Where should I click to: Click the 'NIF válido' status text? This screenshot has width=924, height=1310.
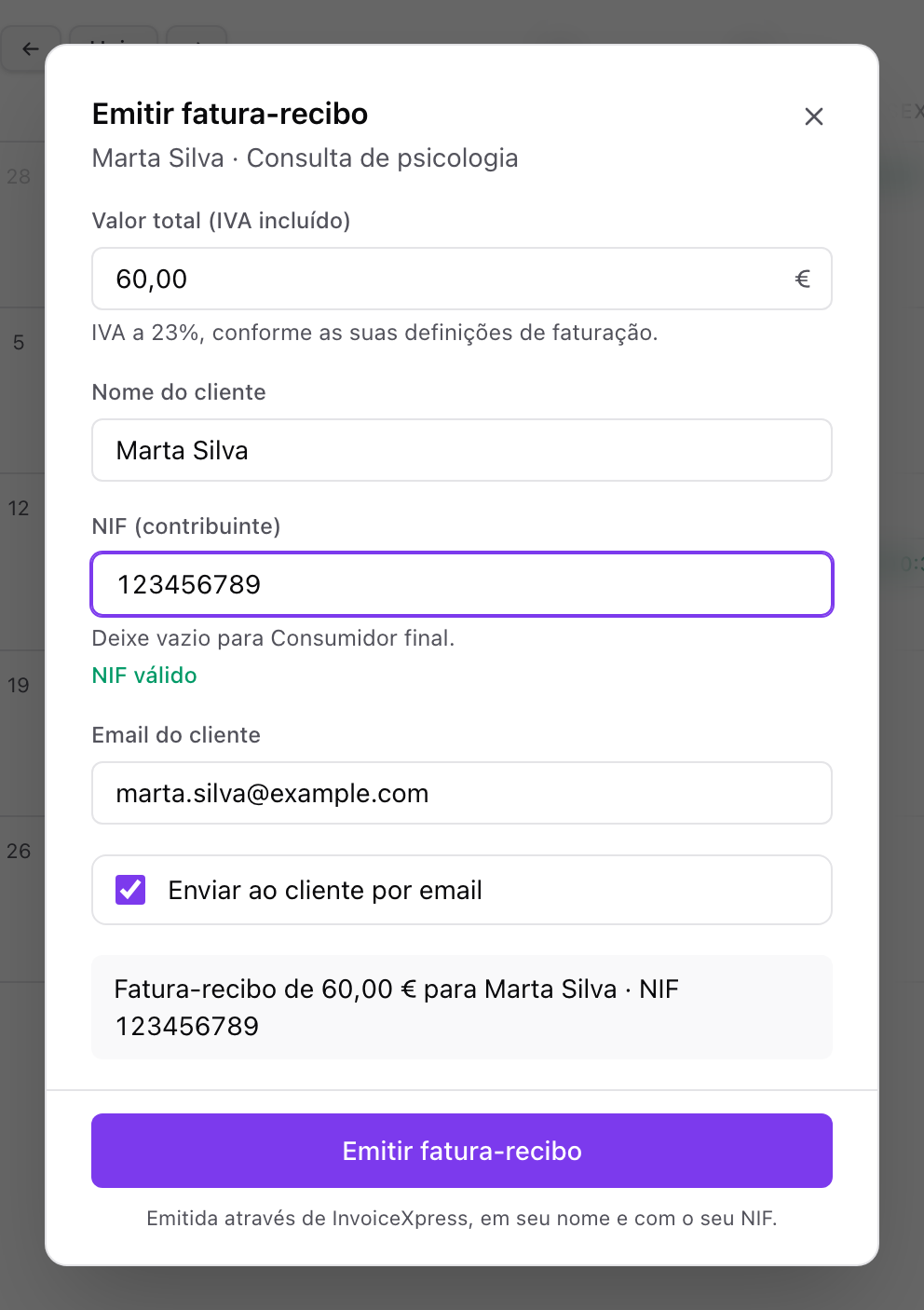[144, 675]
